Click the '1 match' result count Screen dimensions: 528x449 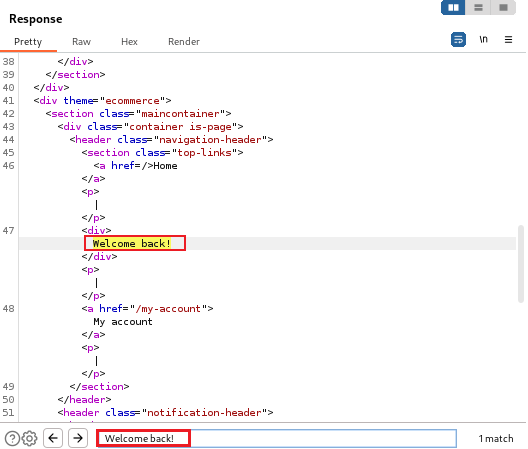496,439
